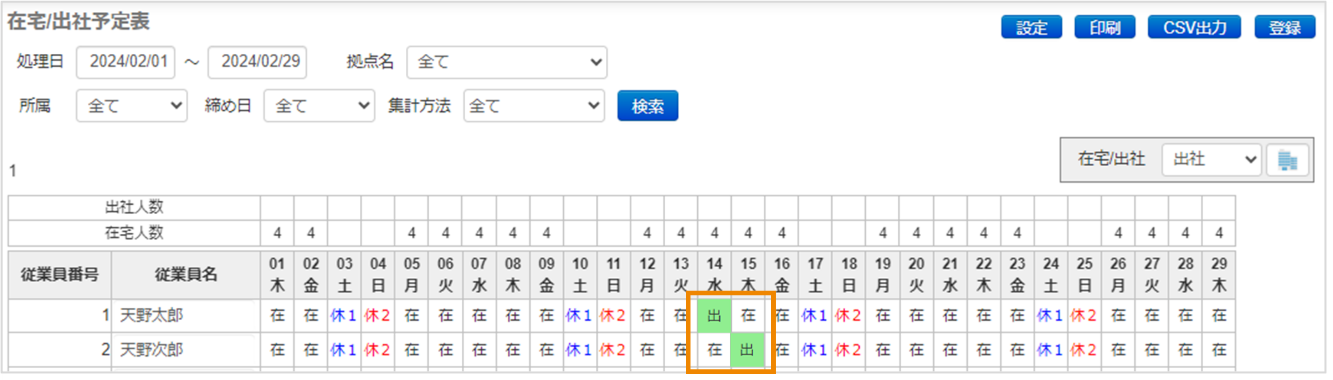Click the 17 土 date header
1333x380 pixels.
click(x=815, y=275)
